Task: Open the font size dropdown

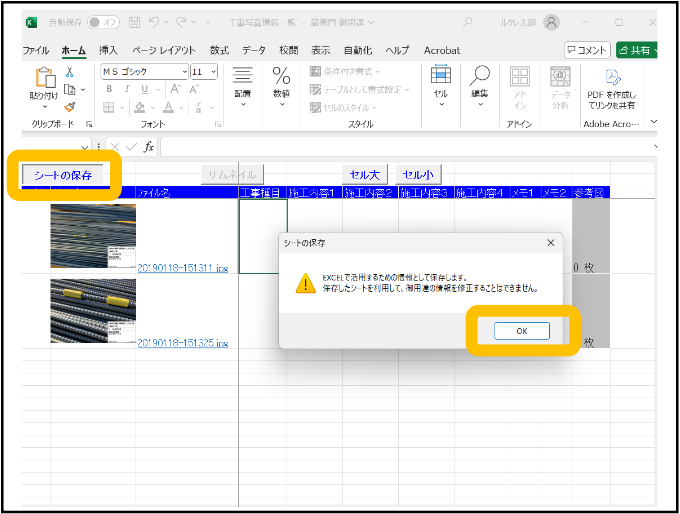Action: 213,72
